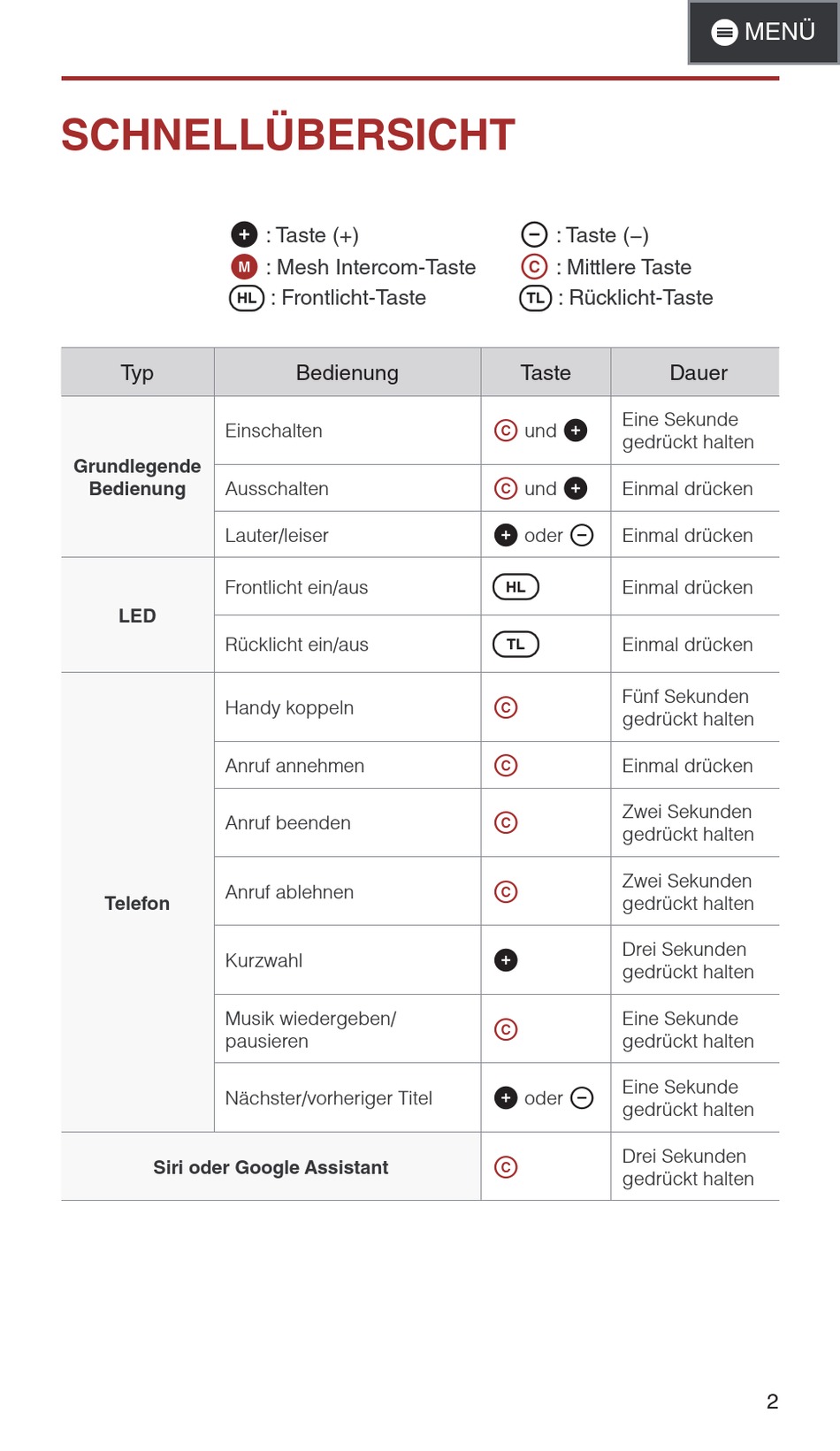Click the minus icon for Taste (–) in legend

tap(534, 235)
